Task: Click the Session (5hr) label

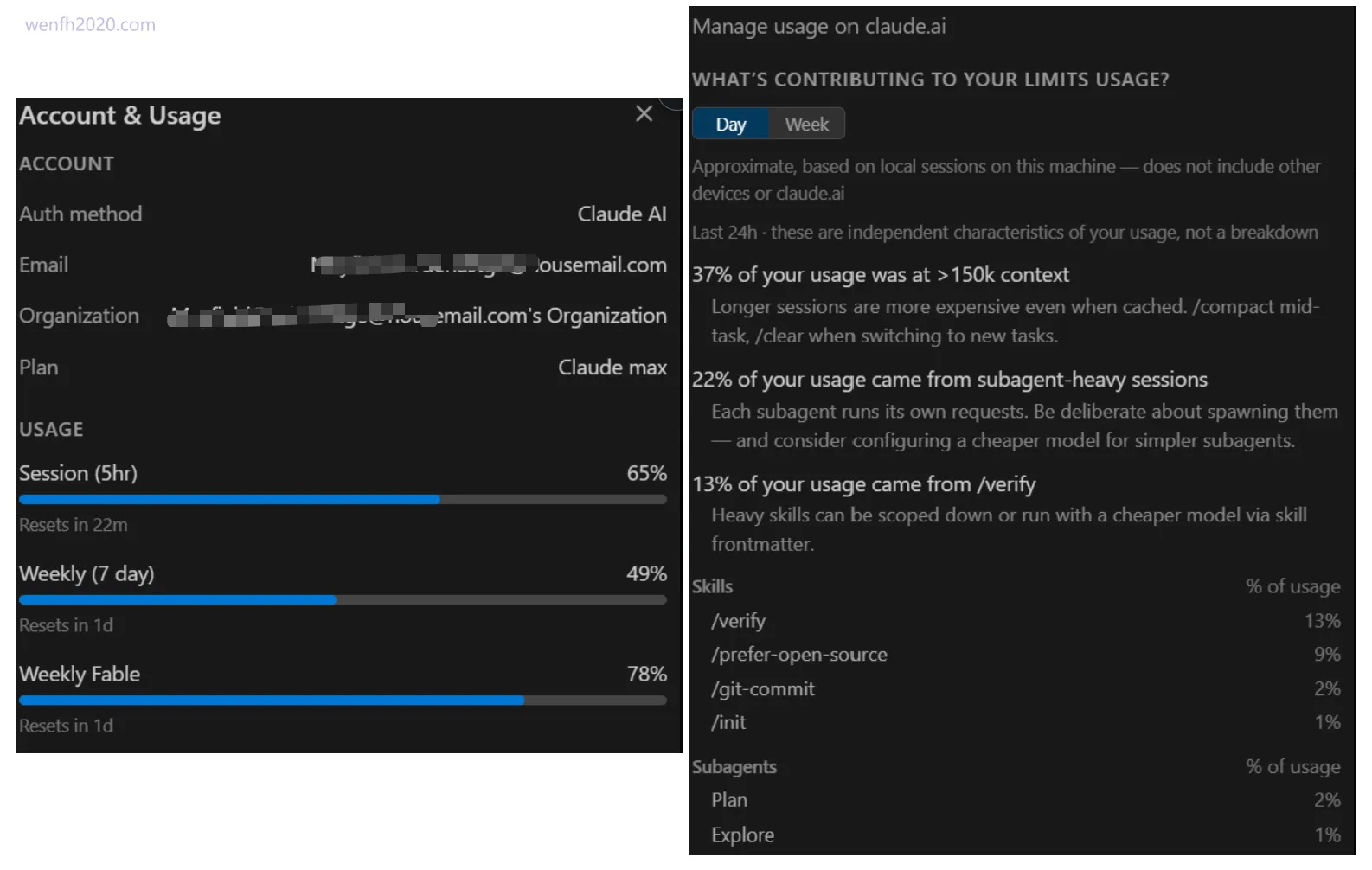Action: coord(78,474)
